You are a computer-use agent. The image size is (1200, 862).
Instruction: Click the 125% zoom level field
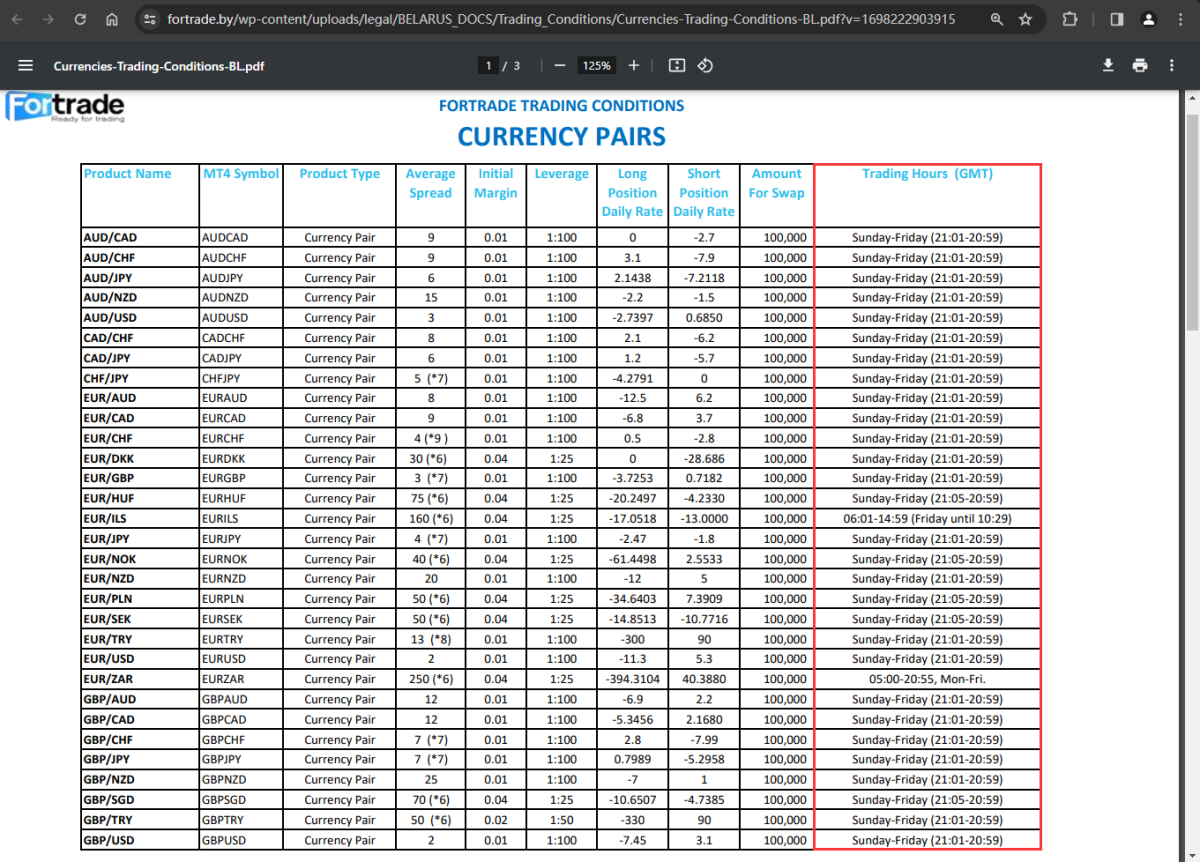[597, 66]
